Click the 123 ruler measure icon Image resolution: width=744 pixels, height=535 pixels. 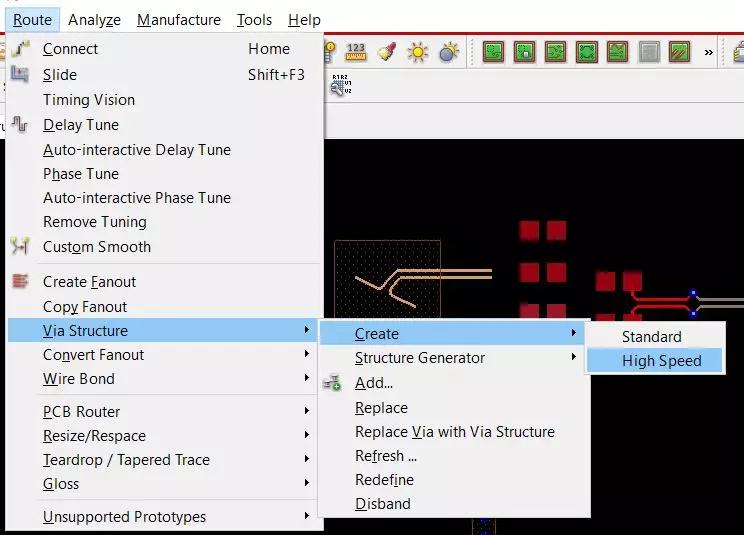click(355, 52)
